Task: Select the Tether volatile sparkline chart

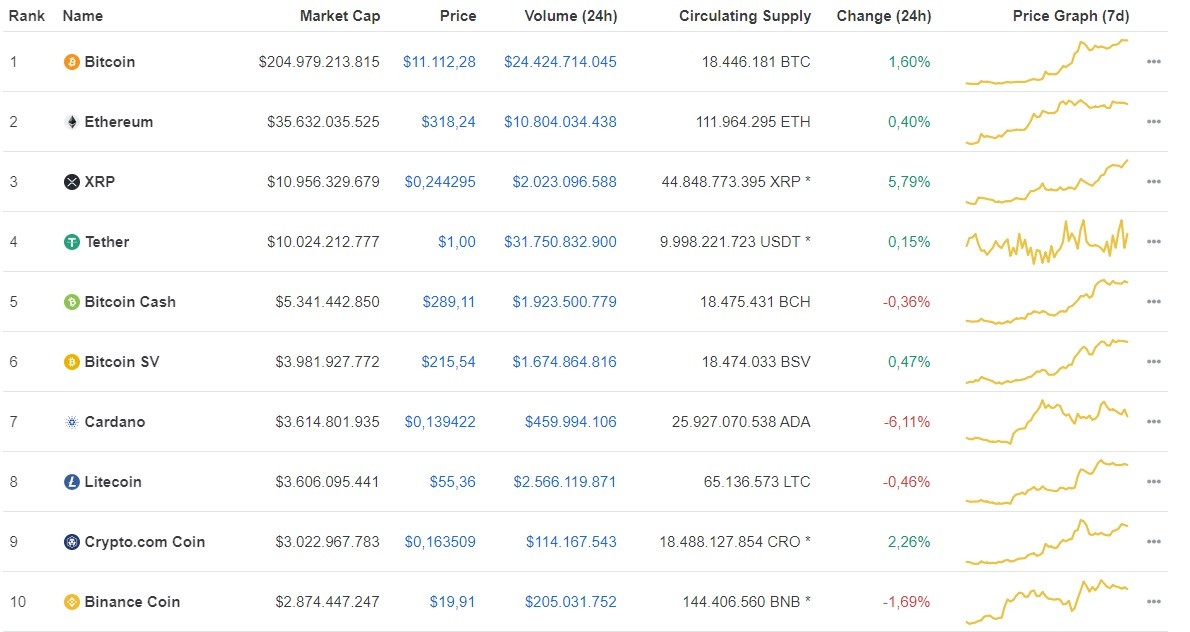Action: coord(1048,241)
